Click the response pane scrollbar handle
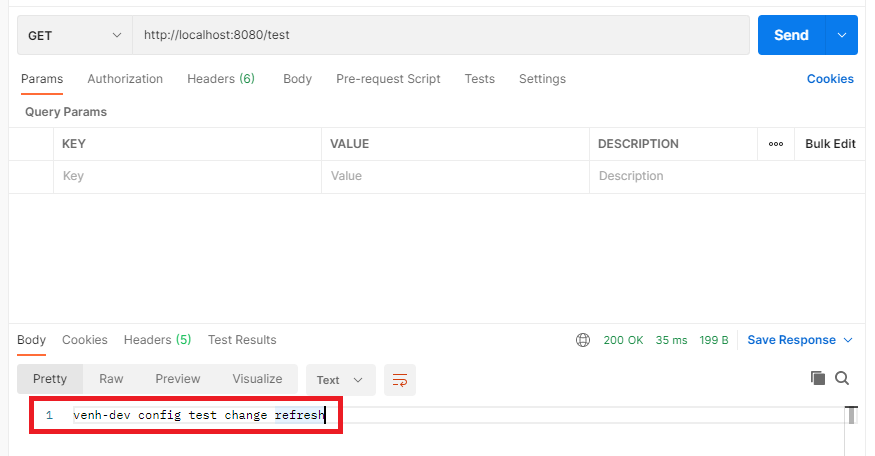Screen dimensions: 875x456 tap(851, 415)
